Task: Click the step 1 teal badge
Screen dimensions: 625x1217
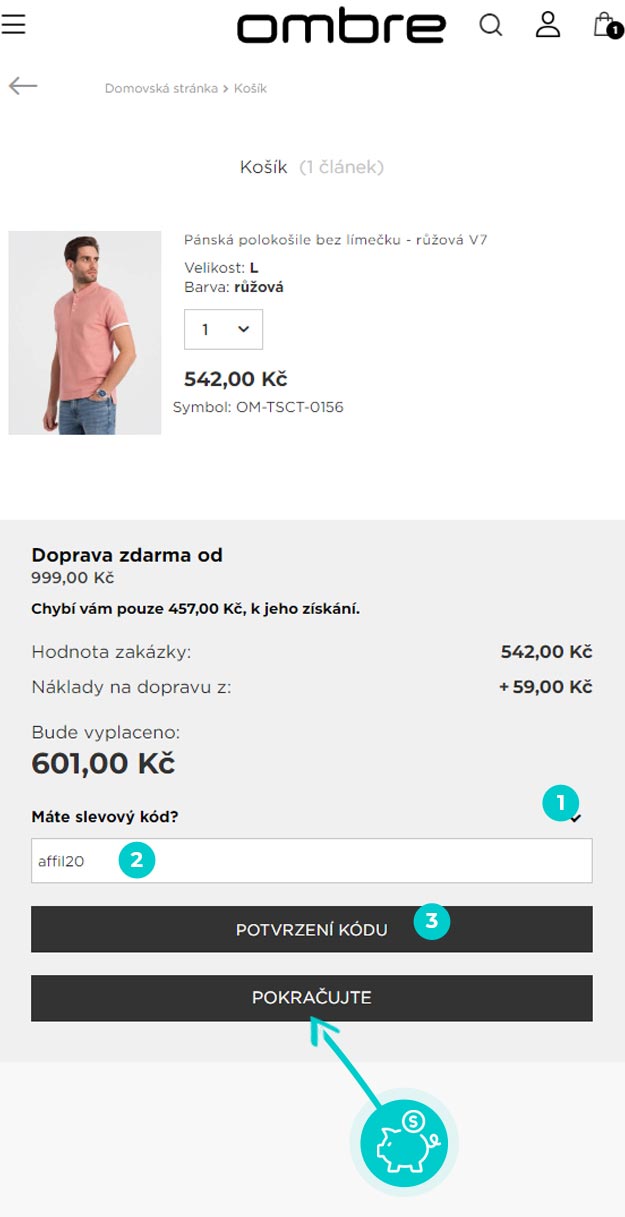Action: [x=561, y=802]
